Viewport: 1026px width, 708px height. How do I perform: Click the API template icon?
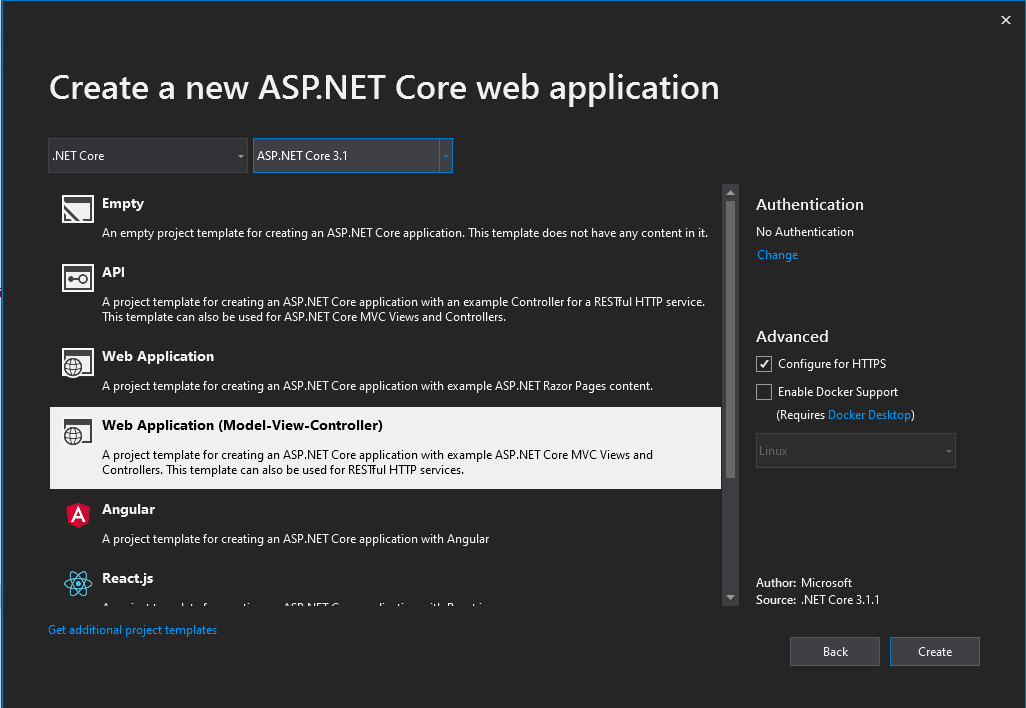[x=78, y=278]
